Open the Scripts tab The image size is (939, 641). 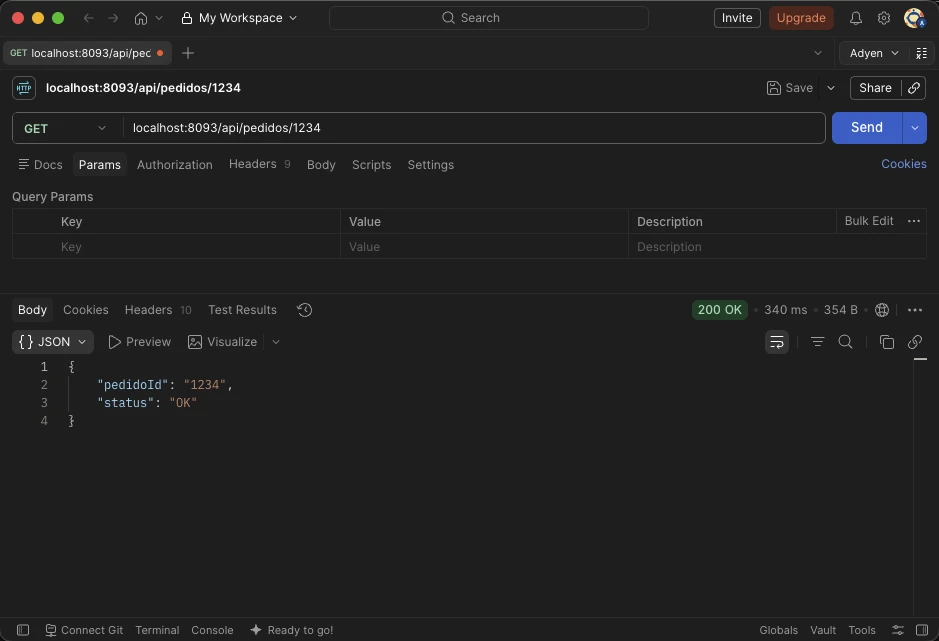(x=371, y=165)
